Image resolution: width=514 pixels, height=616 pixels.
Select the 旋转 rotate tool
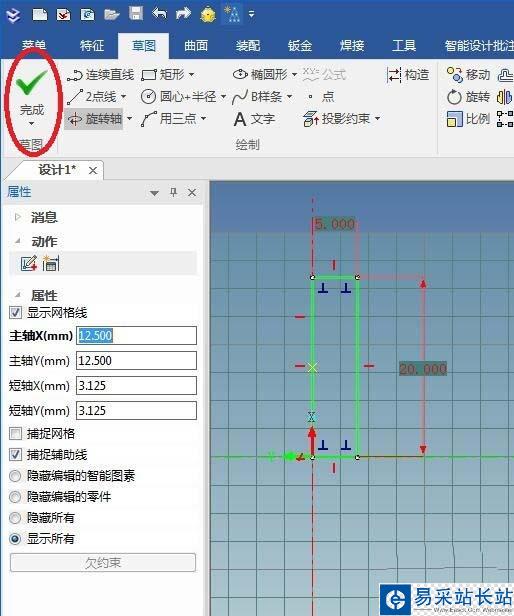[x=468, y=97]
